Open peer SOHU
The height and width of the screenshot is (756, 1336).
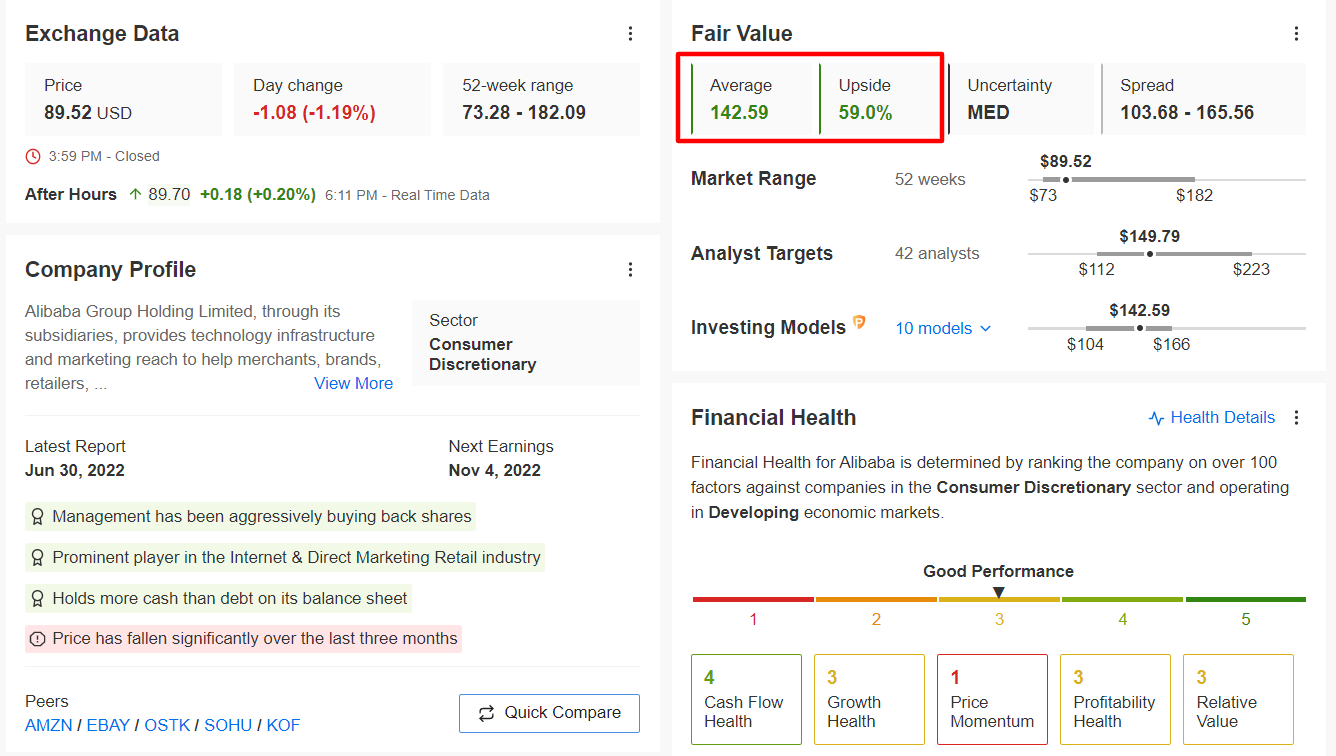click(x=228, y=725)
